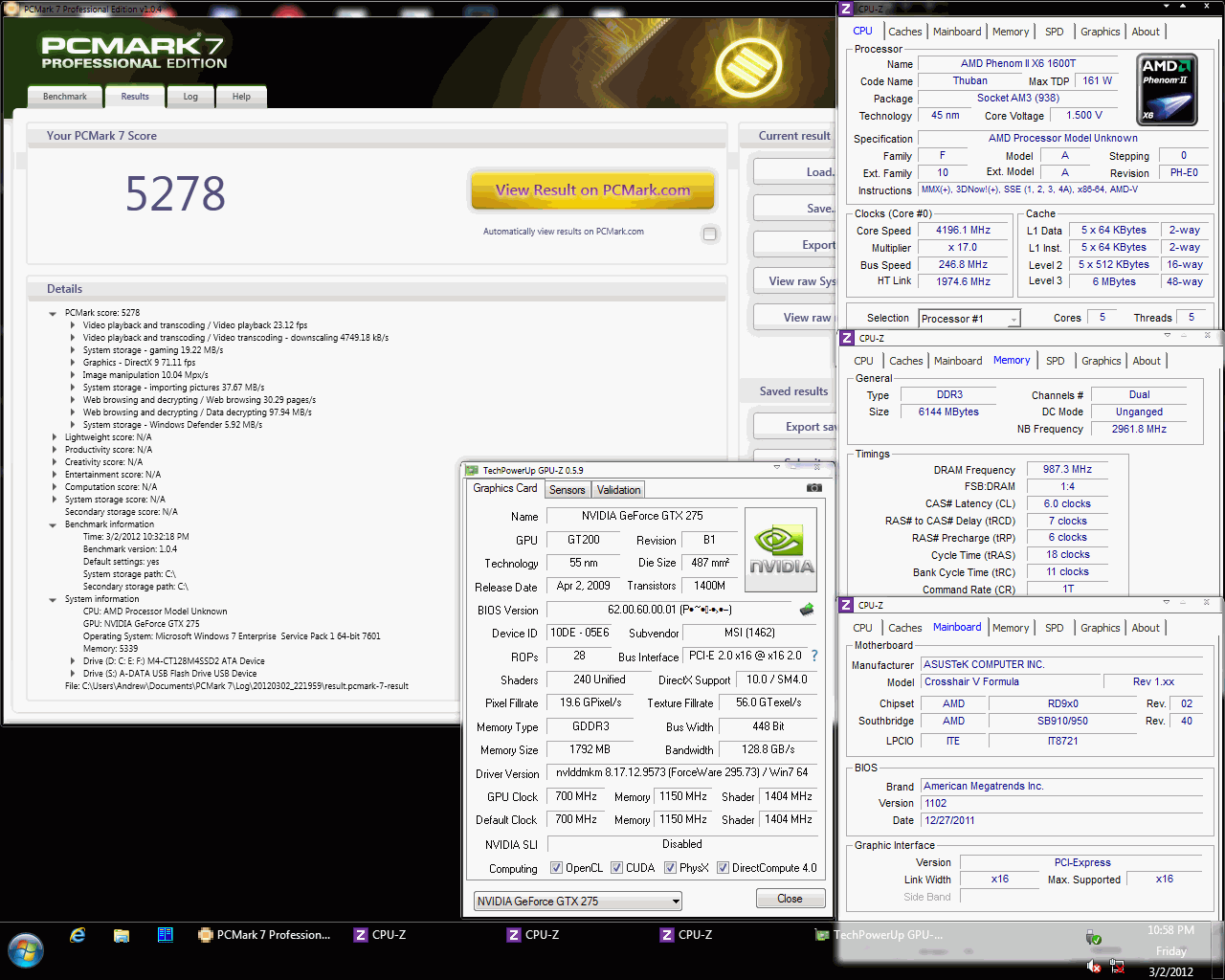Click the Crosshair V Formula model text

tap(971, 682)
